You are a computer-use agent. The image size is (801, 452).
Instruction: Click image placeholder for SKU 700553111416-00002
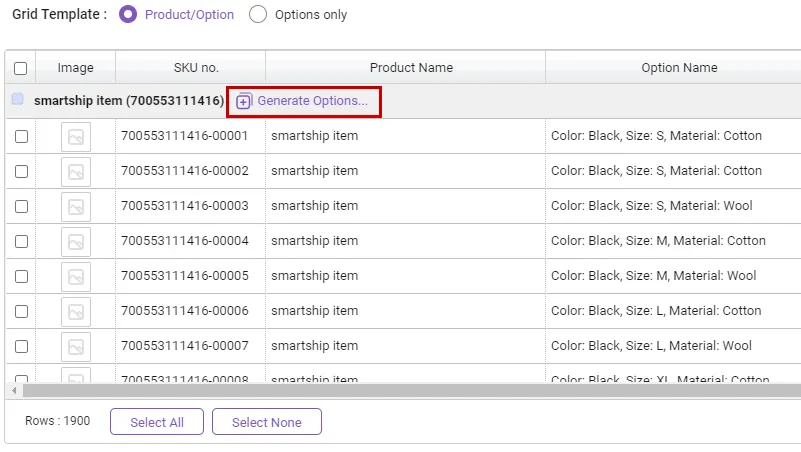click(x=75, y=171)
